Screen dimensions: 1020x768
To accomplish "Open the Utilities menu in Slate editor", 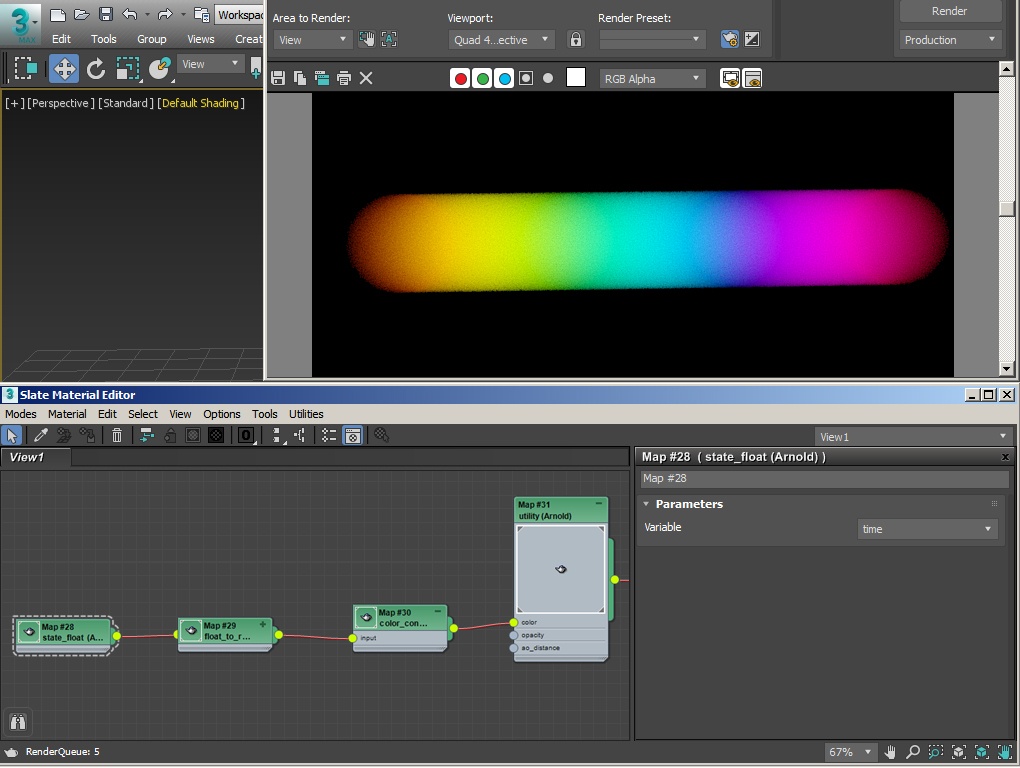I will [306, 414].
